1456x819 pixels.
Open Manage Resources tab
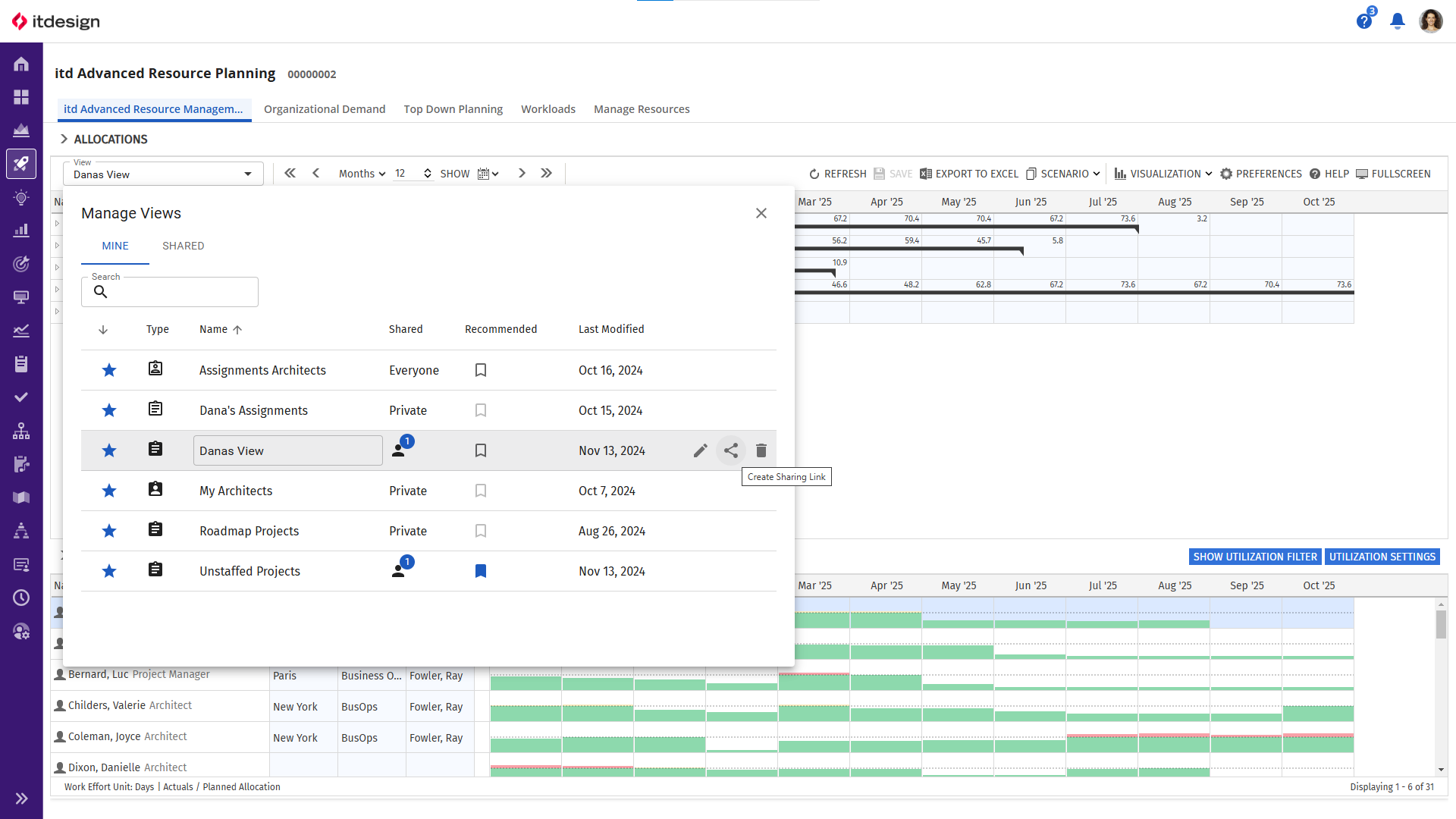tap(642, 109)
